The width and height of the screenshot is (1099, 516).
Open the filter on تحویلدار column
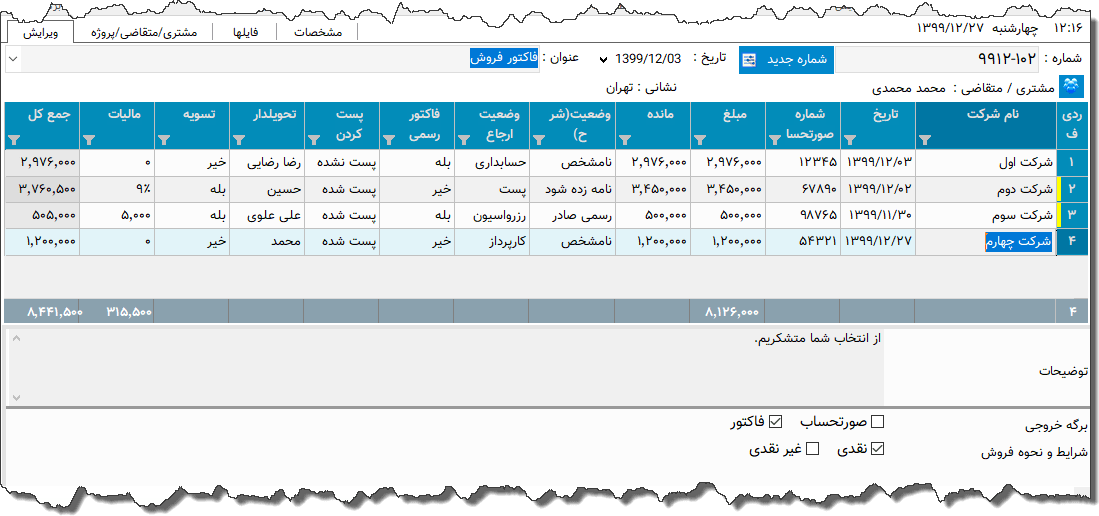[238, 140]
